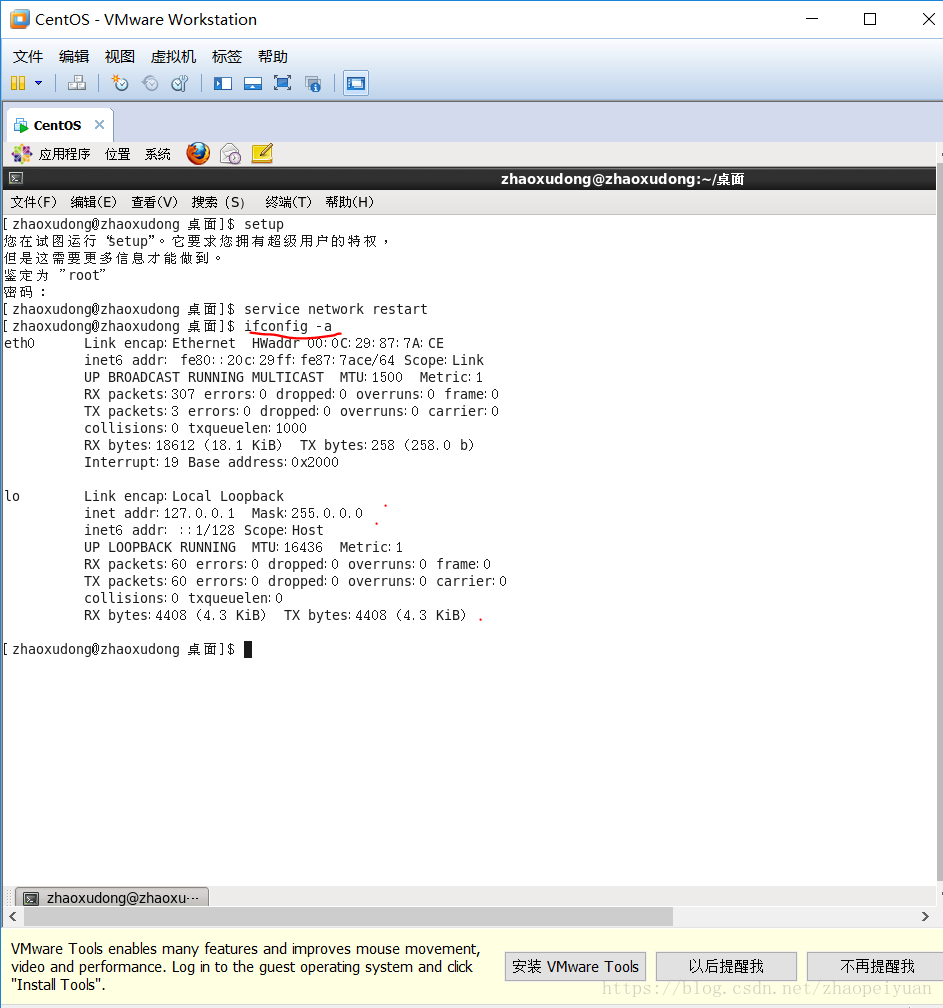Click the HWaddr 00:0C:29:87:7A:CE text

pyautogui.click(x=348, y=343)
